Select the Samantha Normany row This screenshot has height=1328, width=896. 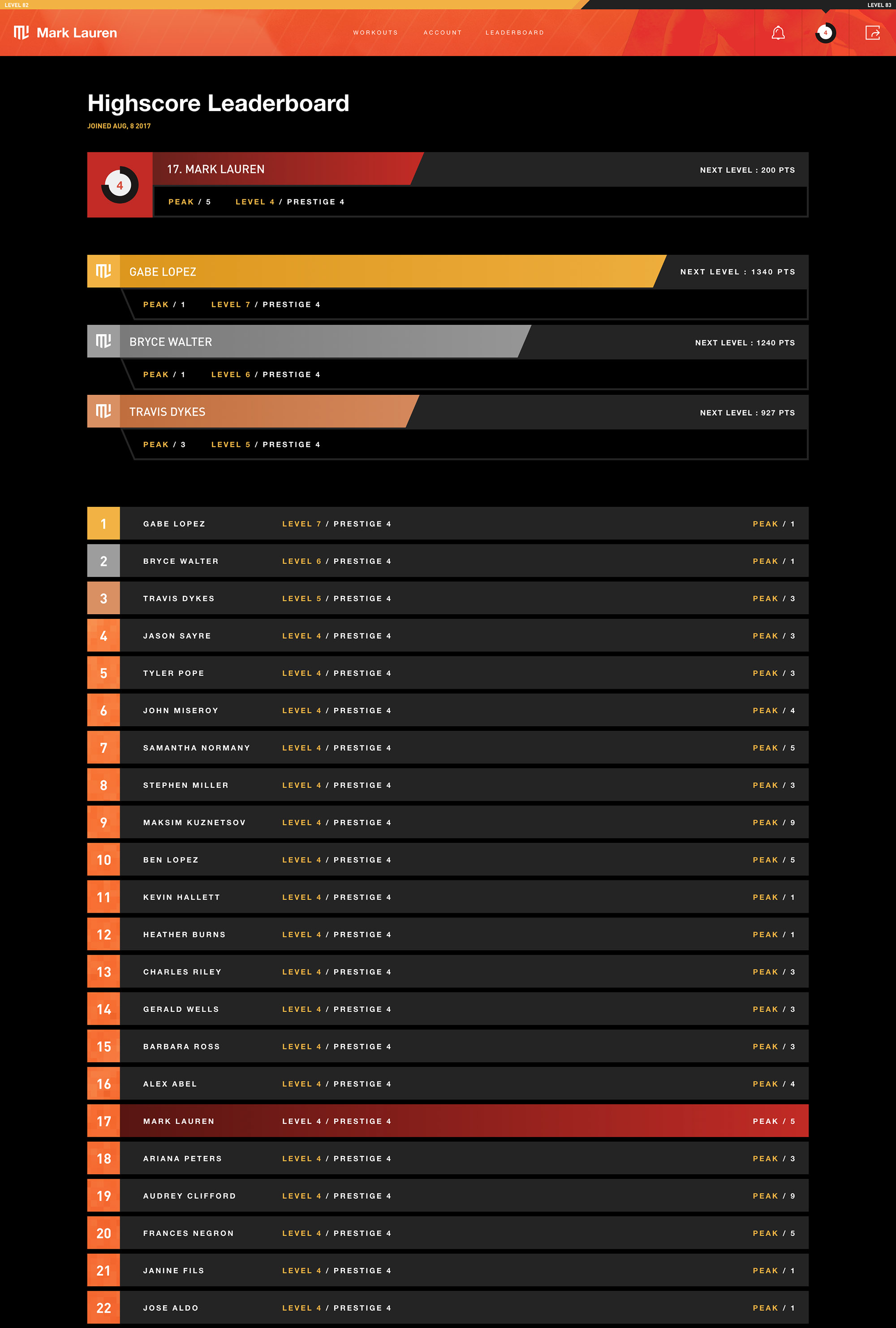click(448, 747)
